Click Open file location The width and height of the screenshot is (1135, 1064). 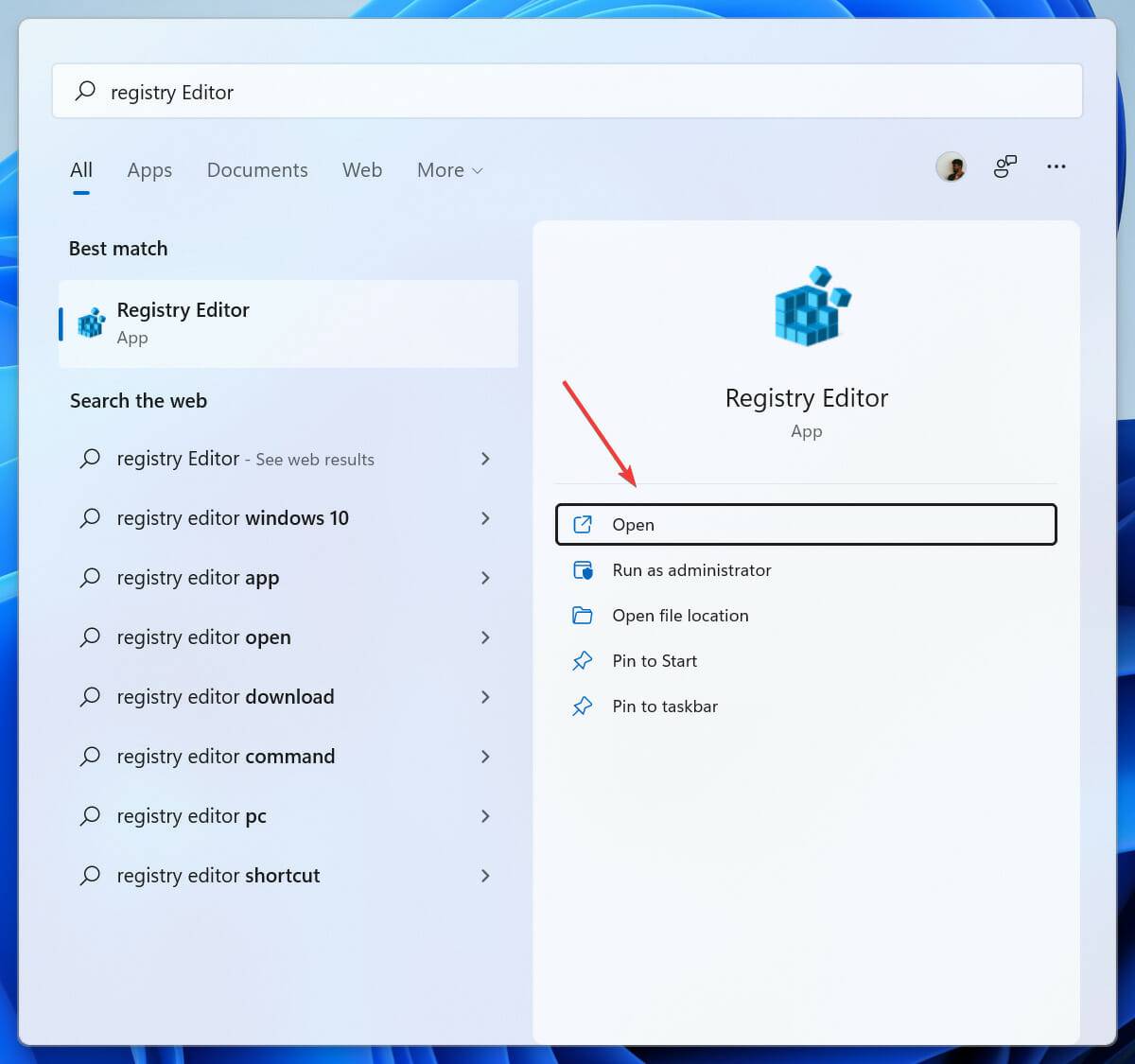806,616
